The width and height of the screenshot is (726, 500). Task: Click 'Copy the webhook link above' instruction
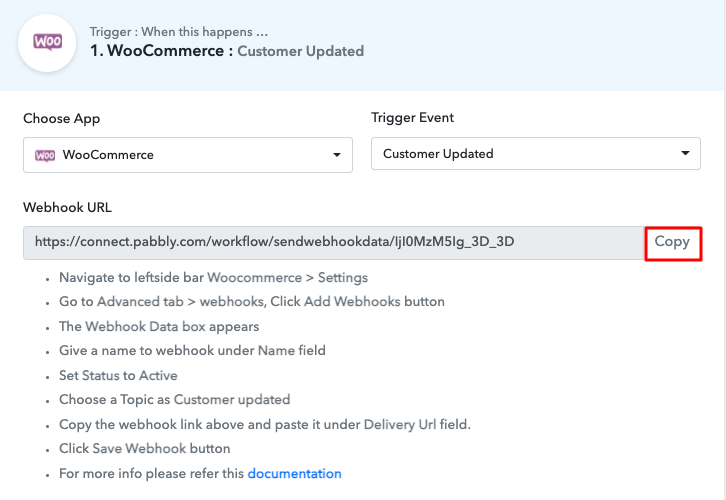264,425
